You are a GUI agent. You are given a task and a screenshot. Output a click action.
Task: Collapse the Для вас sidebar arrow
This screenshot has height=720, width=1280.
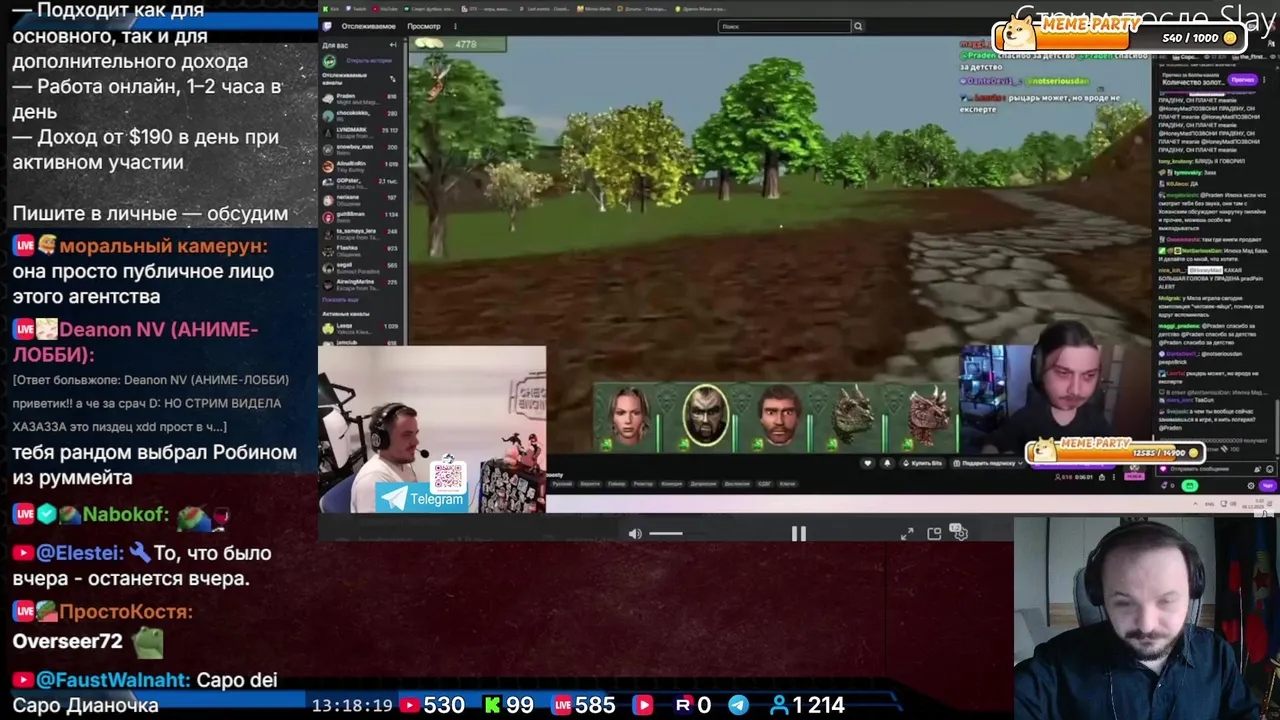[393, 45]
